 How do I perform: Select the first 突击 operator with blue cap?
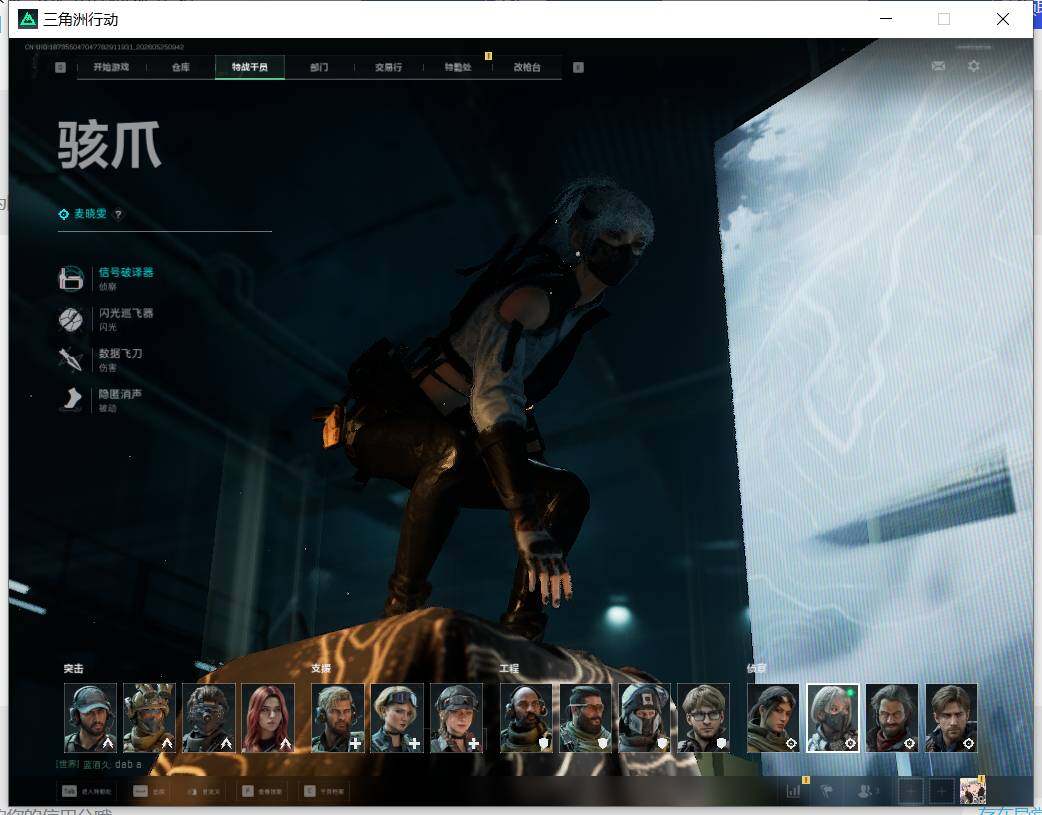(x=90, y=718)
